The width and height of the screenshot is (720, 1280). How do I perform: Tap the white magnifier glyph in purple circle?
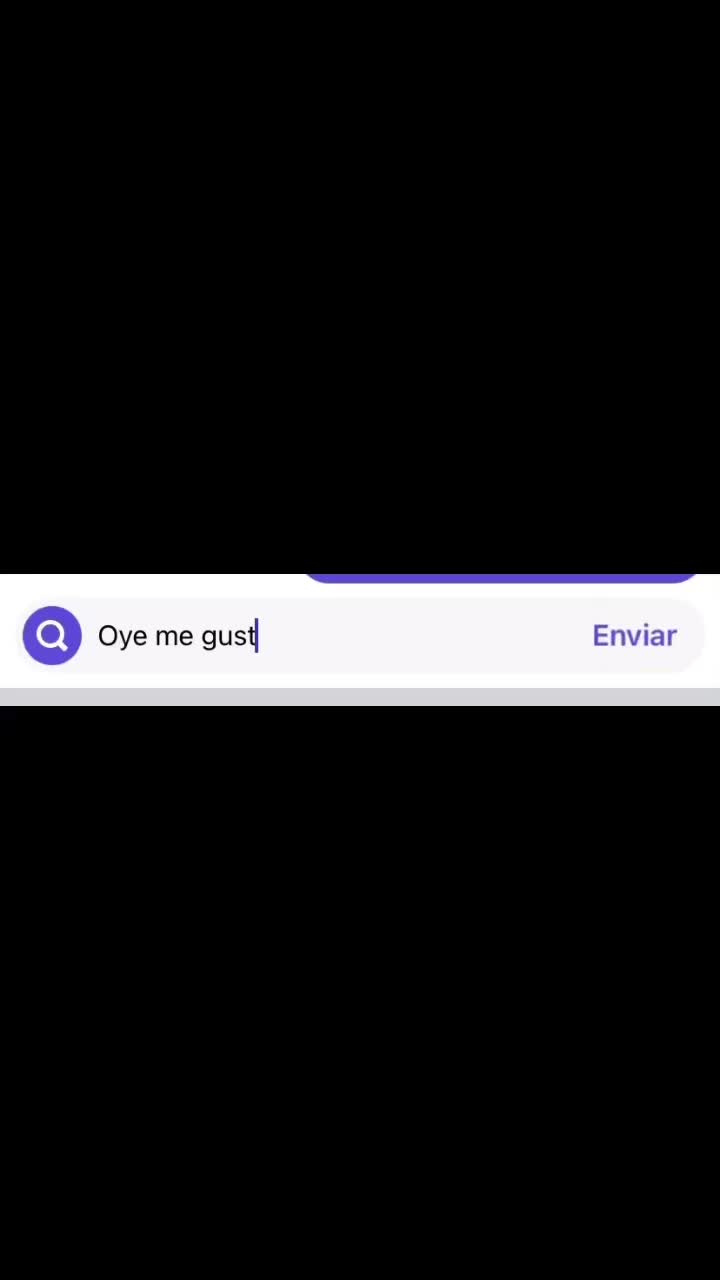[x=52, y=635]
